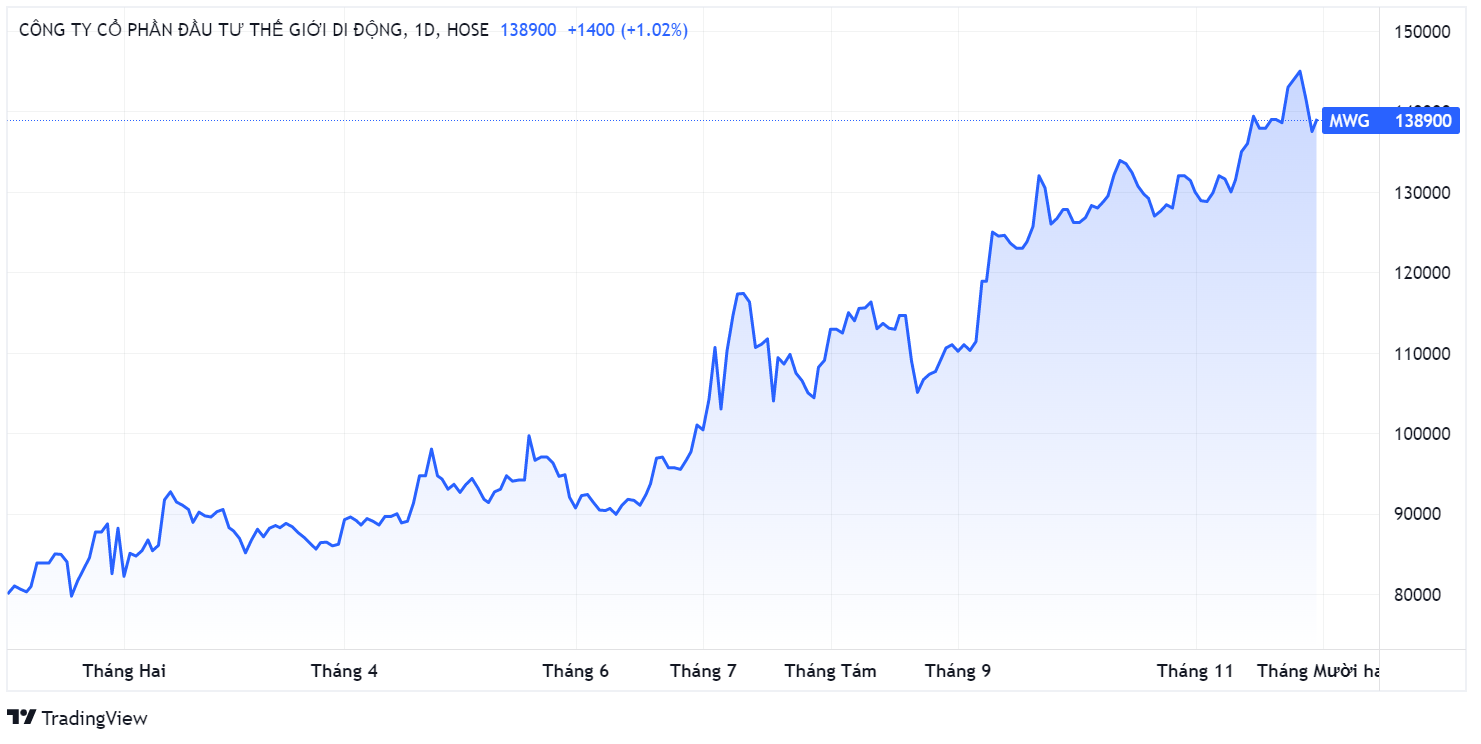Click the Tháng 6 time axis label

(x=576, y=671)
